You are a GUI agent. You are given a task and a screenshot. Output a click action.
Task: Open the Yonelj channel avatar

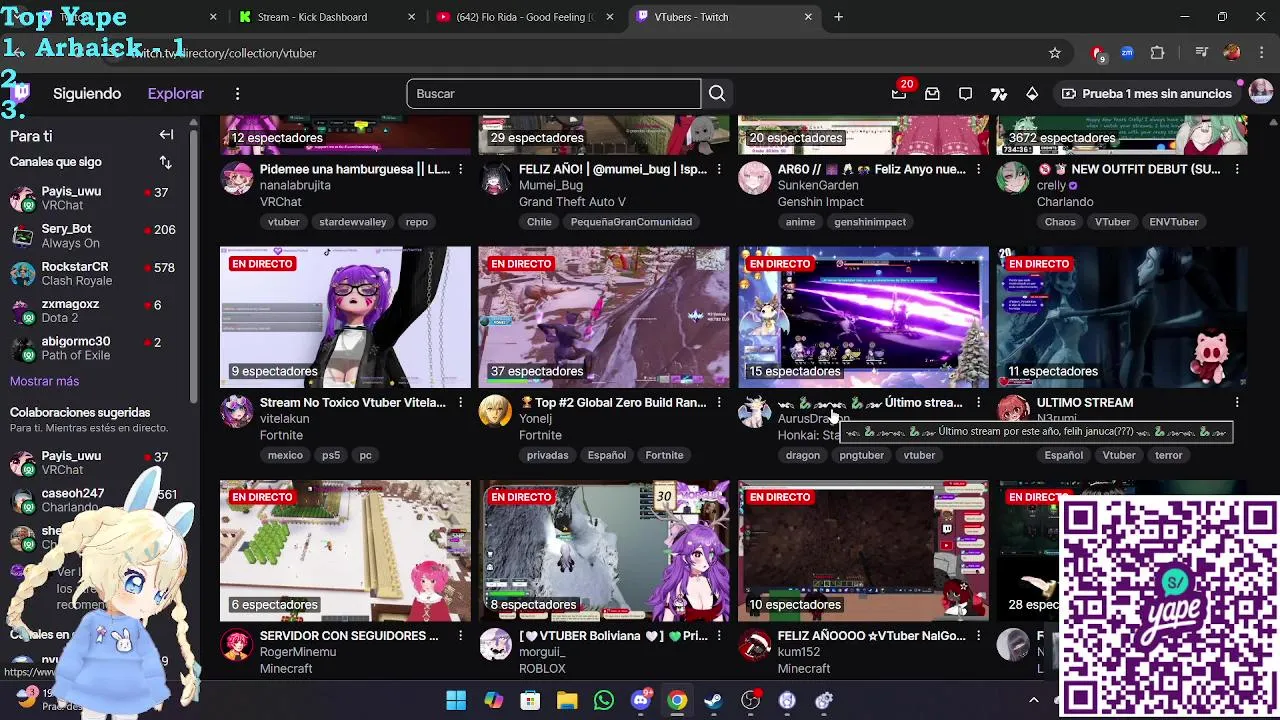pyautogui.click(x=495, y=411)
